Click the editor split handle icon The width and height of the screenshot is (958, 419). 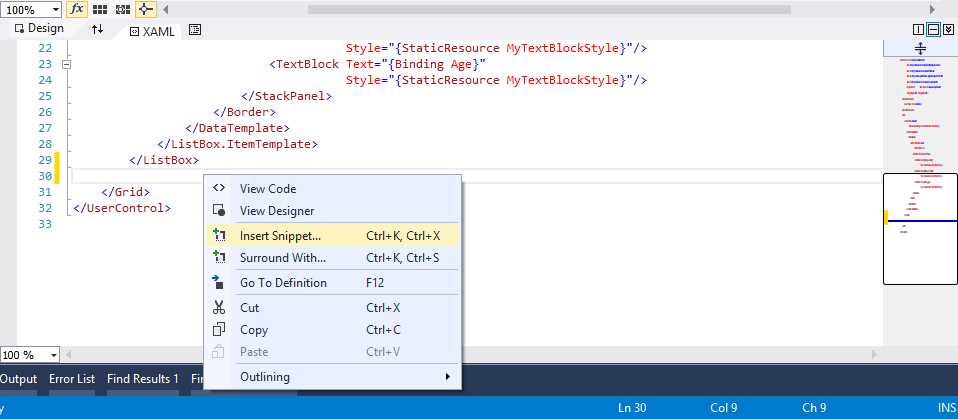pos(920,49)
